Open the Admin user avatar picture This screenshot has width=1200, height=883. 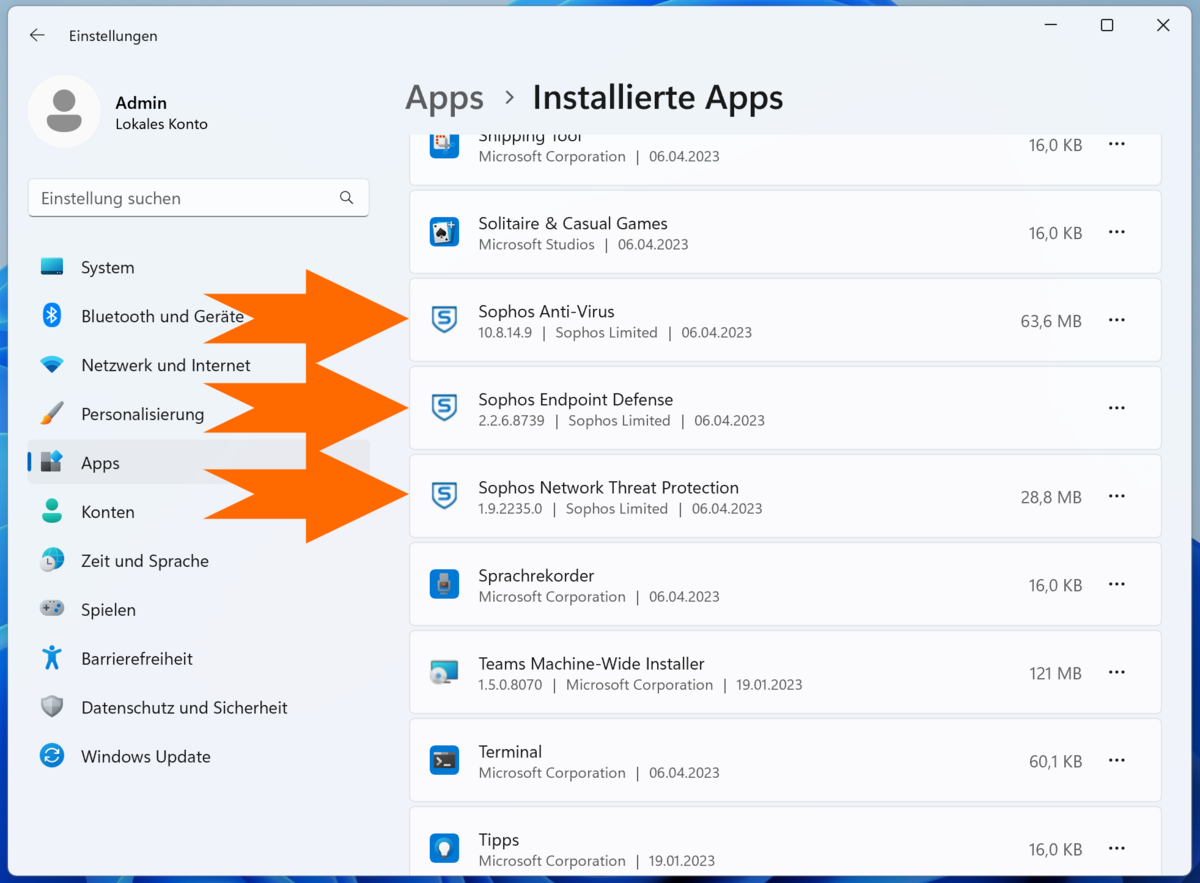click(64, 111)
